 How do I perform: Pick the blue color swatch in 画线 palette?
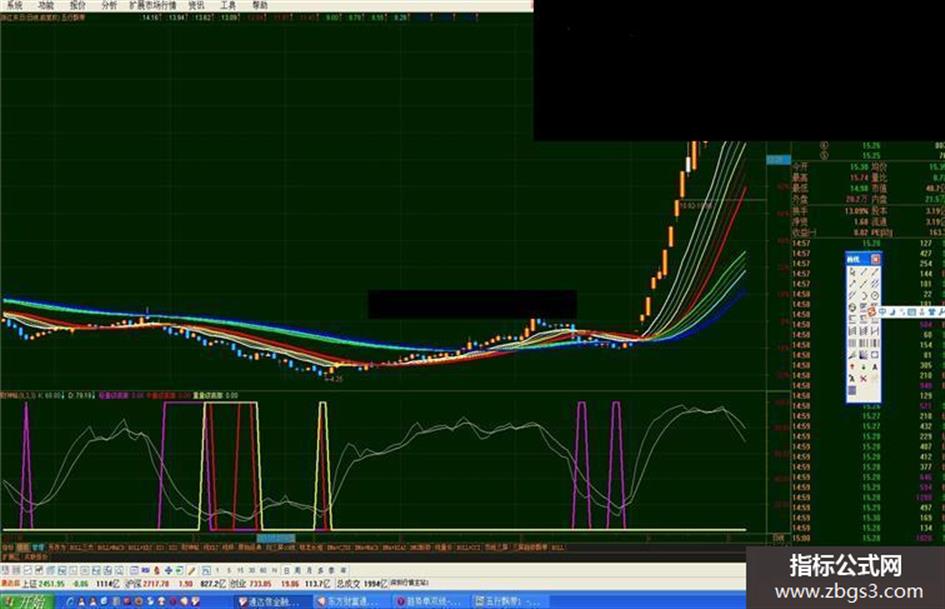coord(852,391)
